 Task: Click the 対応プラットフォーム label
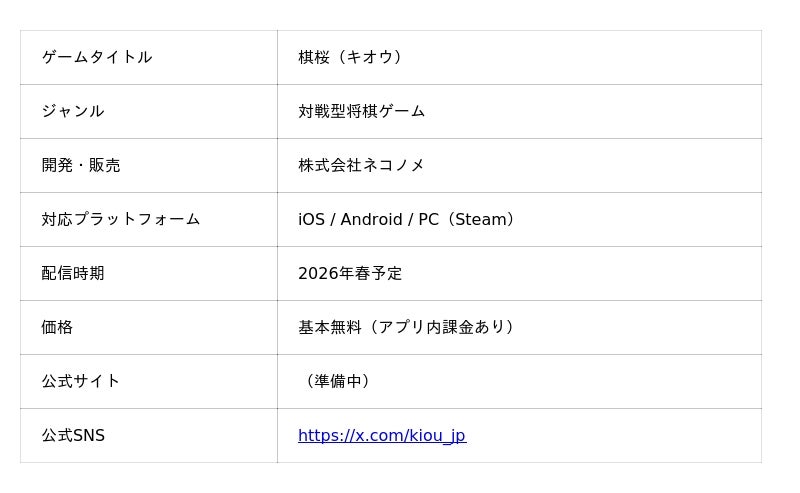[x=121, y=220]
